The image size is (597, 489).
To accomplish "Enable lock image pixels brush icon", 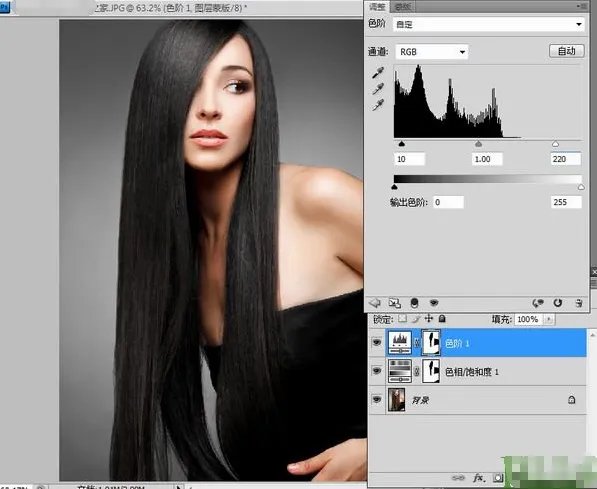I will point(416,319).
